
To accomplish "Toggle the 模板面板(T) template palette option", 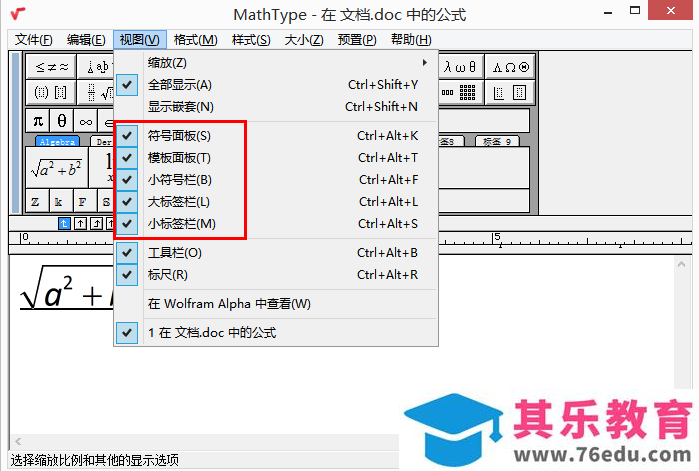I will point(276,157).
